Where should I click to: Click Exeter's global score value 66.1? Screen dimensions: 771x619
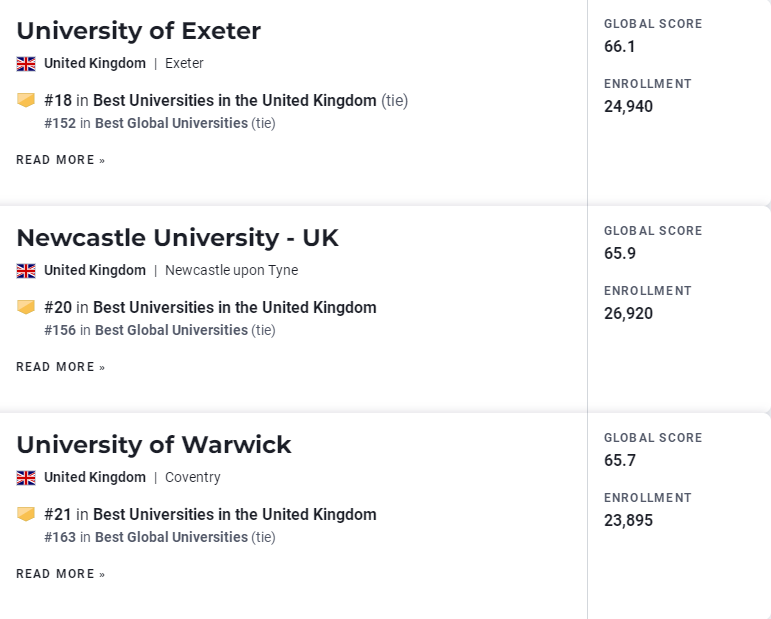click(x=620, y=47)
